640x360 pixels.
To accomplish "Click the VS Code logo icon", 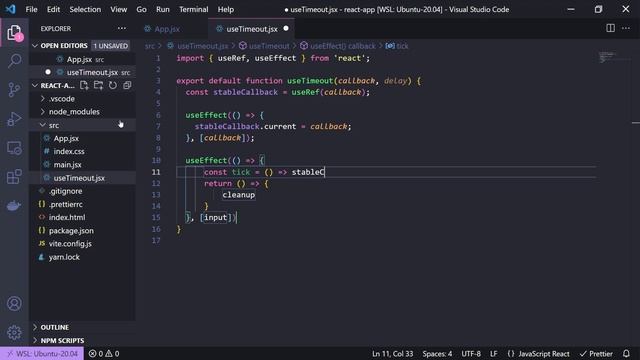I will tap(11, 9).
